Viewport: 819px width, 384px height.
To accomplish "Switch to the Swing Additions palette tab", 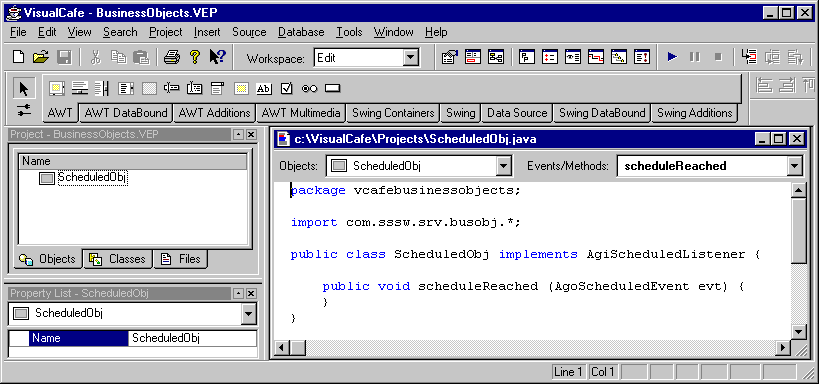I will click(x=695, y=113).
